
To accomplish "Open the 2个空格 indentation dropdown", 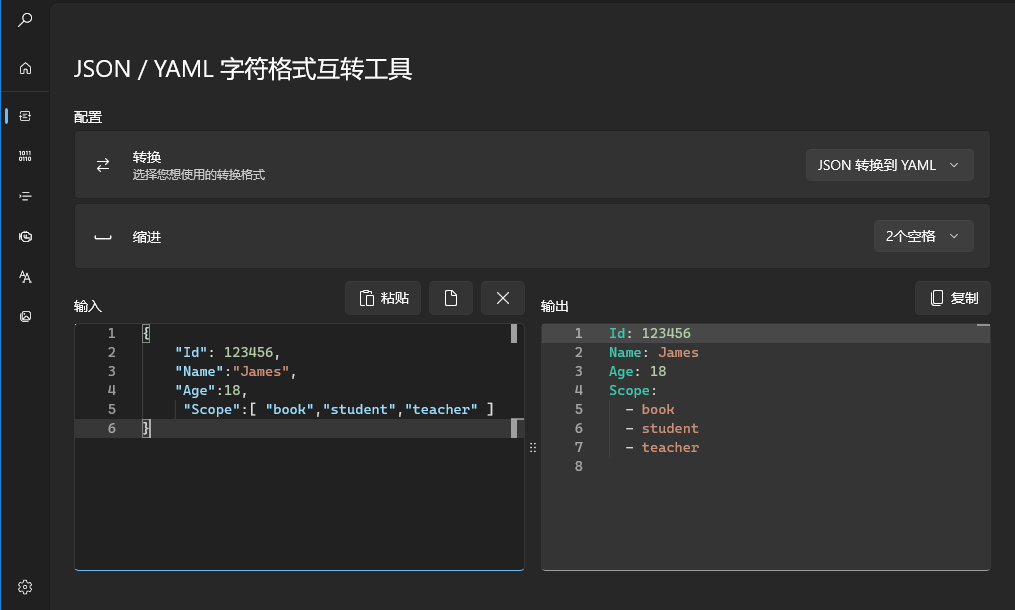I will tap(923, 236).
